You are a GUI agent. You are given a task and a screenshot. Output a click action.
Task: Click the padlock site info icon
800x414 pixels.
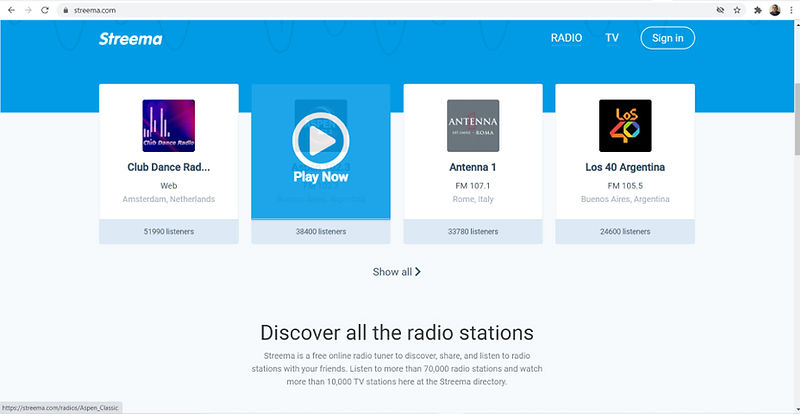pyautogui.click(x=65, y=10)
